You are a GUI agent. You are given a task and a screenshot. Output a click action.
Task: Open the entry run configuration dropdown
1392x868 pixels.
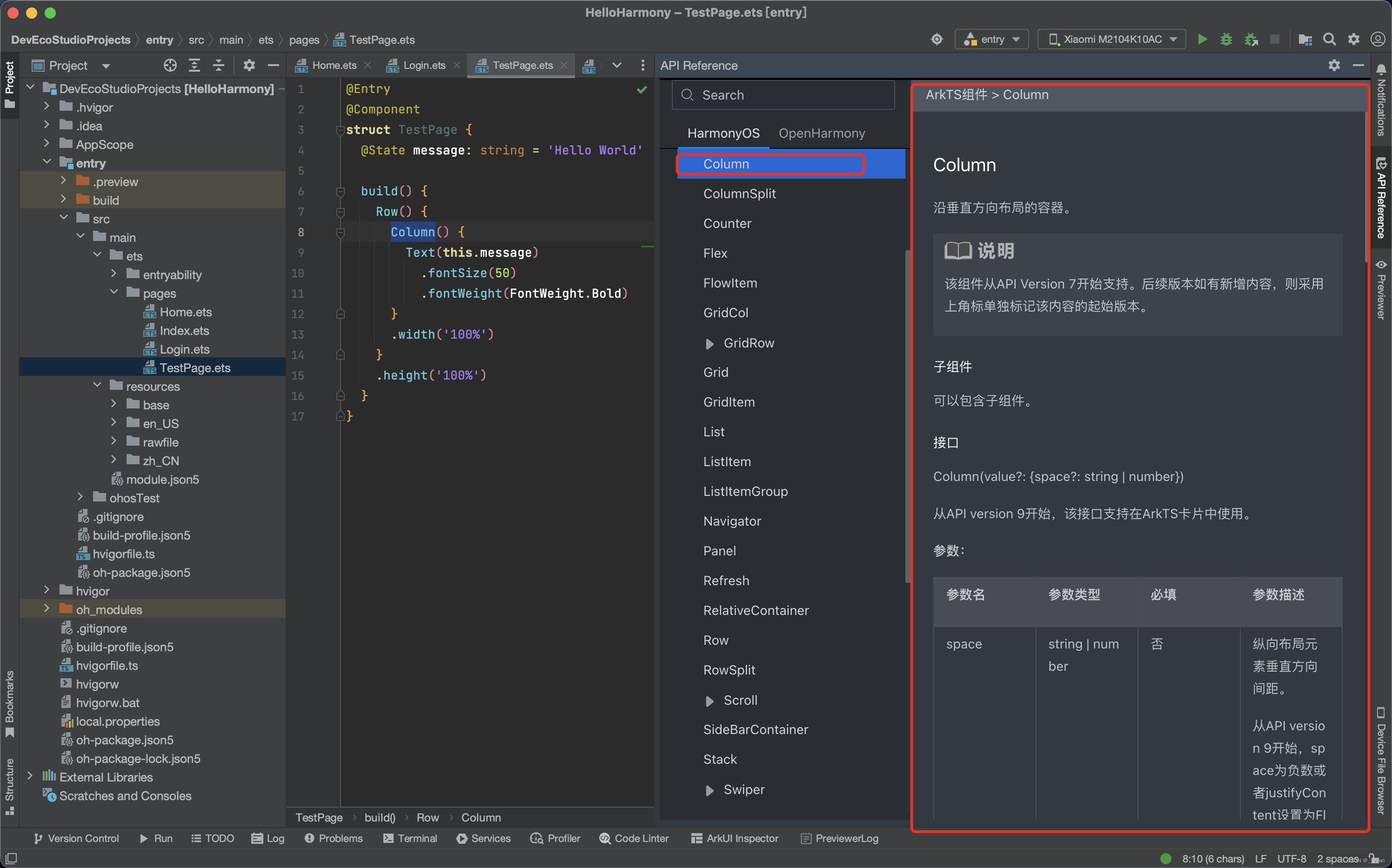click(991, 40)
